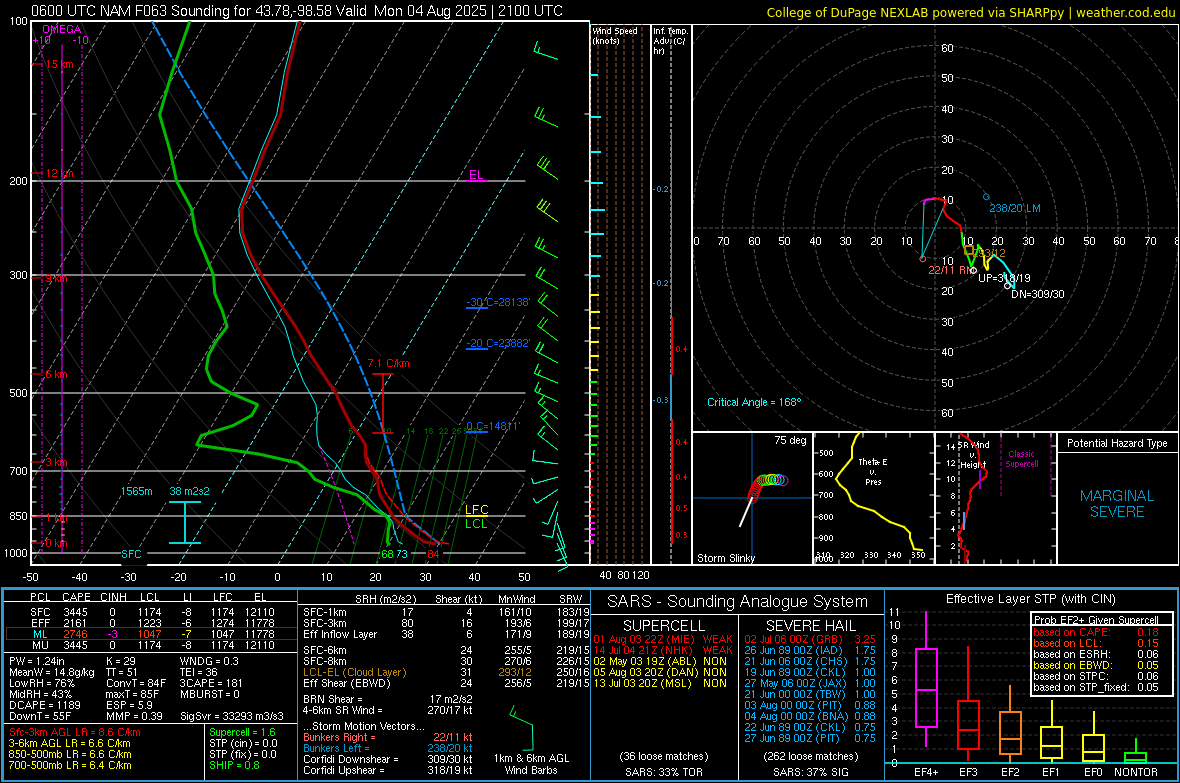Viewport: 1180px width, 783px height.
Task: Click the yellow LFC label
Action: coord(476,510)
